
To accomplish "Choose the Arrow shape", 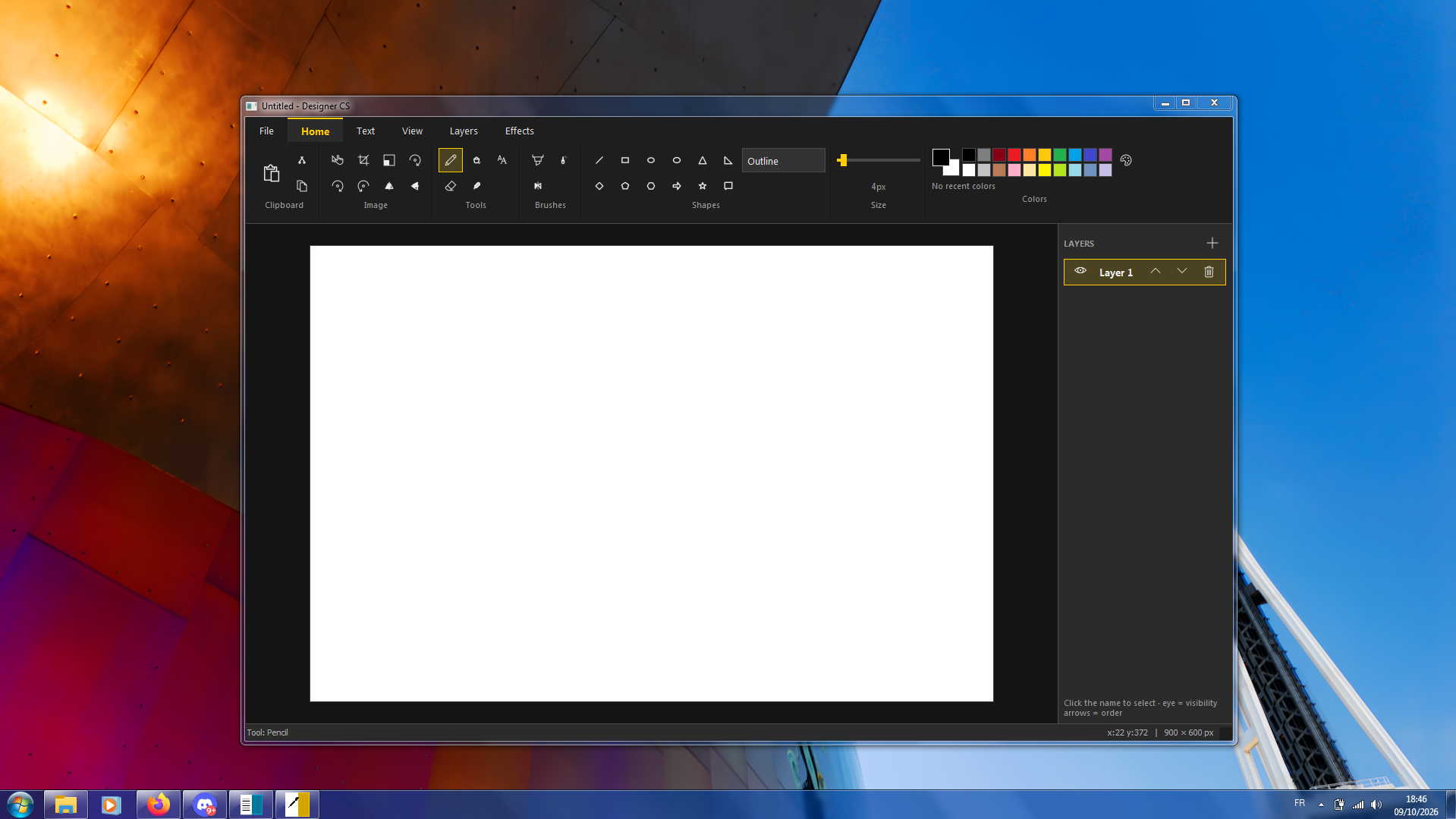I will point(677,186).
